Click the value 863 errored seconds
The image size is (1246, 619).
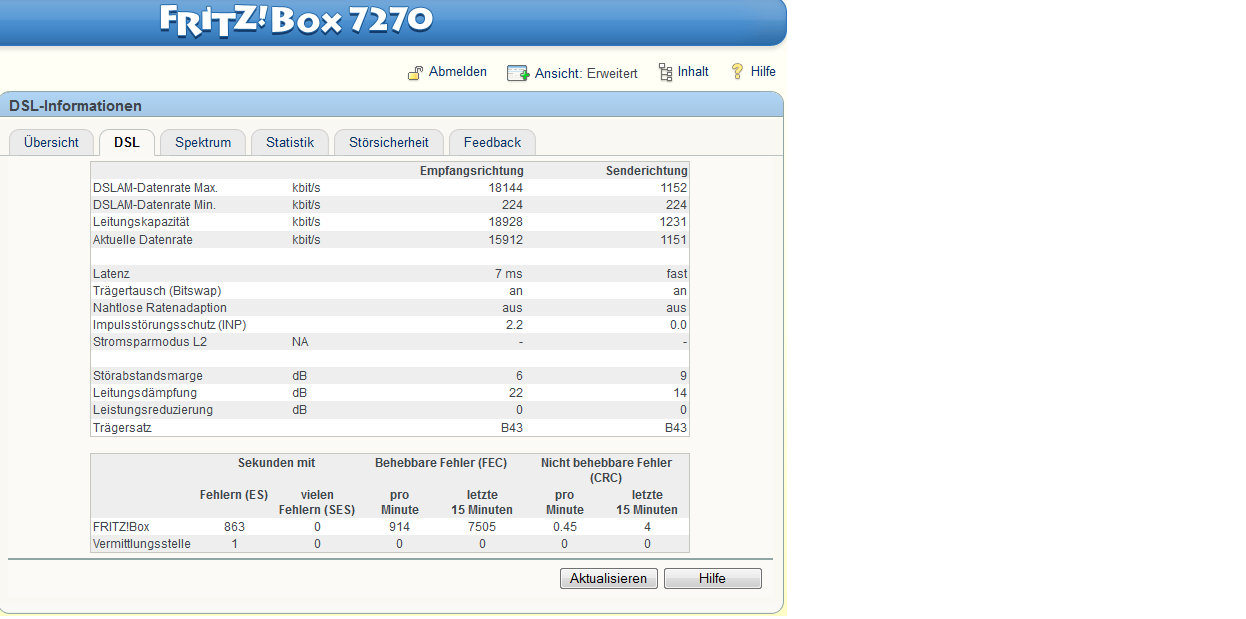(234, 527)
